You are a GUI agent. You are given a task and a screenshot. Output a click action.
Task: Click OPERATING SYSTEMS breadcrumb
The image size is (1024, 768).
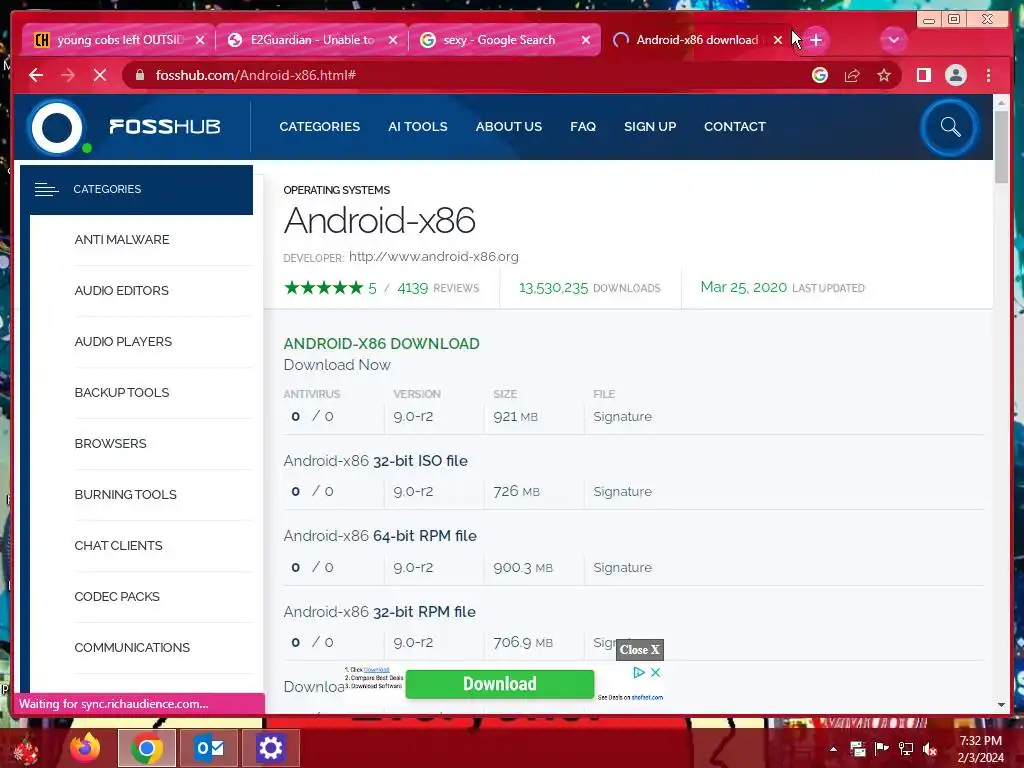pyautogui.click(x=336, y=190)
